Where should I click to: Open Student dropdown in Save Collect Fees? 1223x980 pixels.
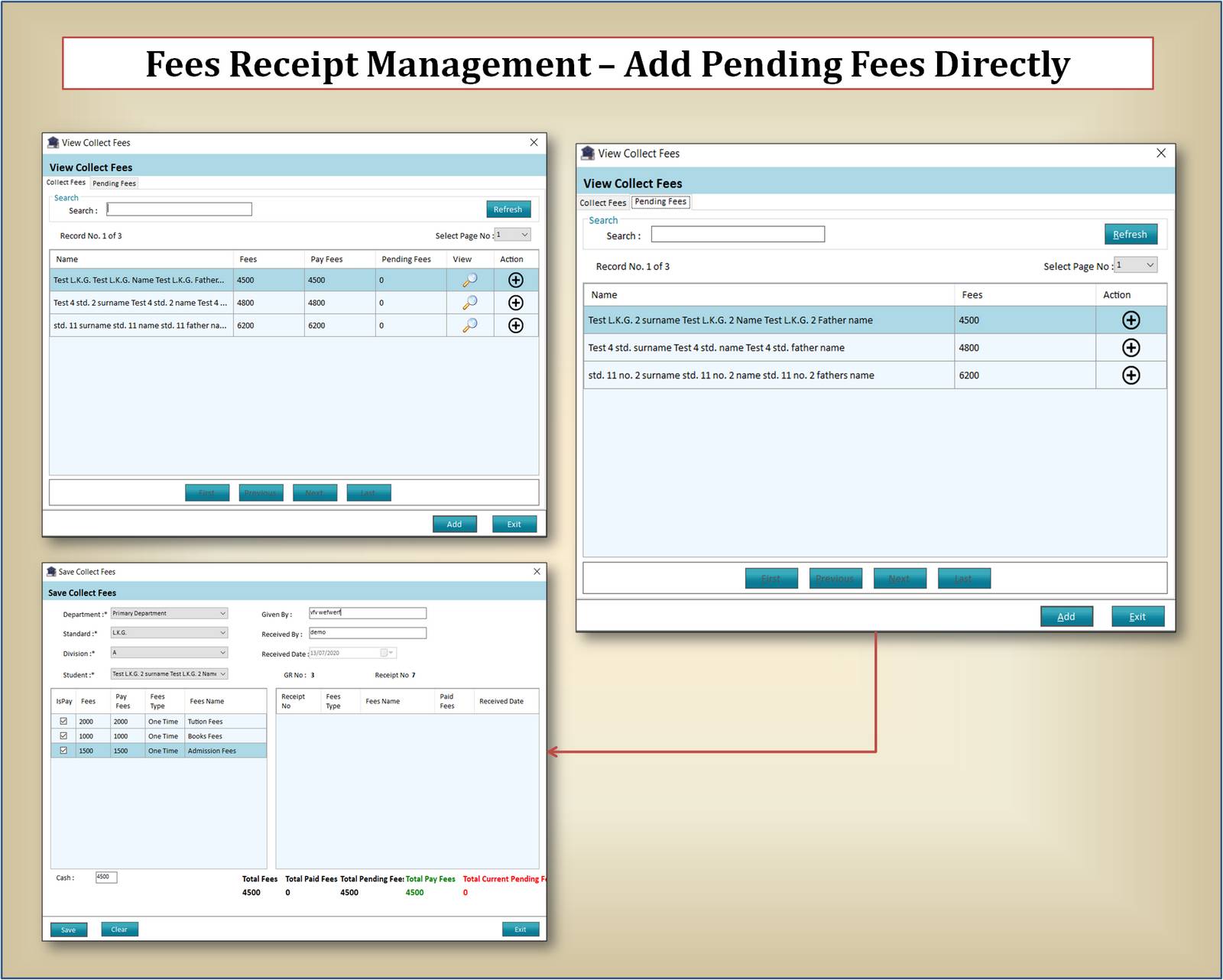pos(169,673)
